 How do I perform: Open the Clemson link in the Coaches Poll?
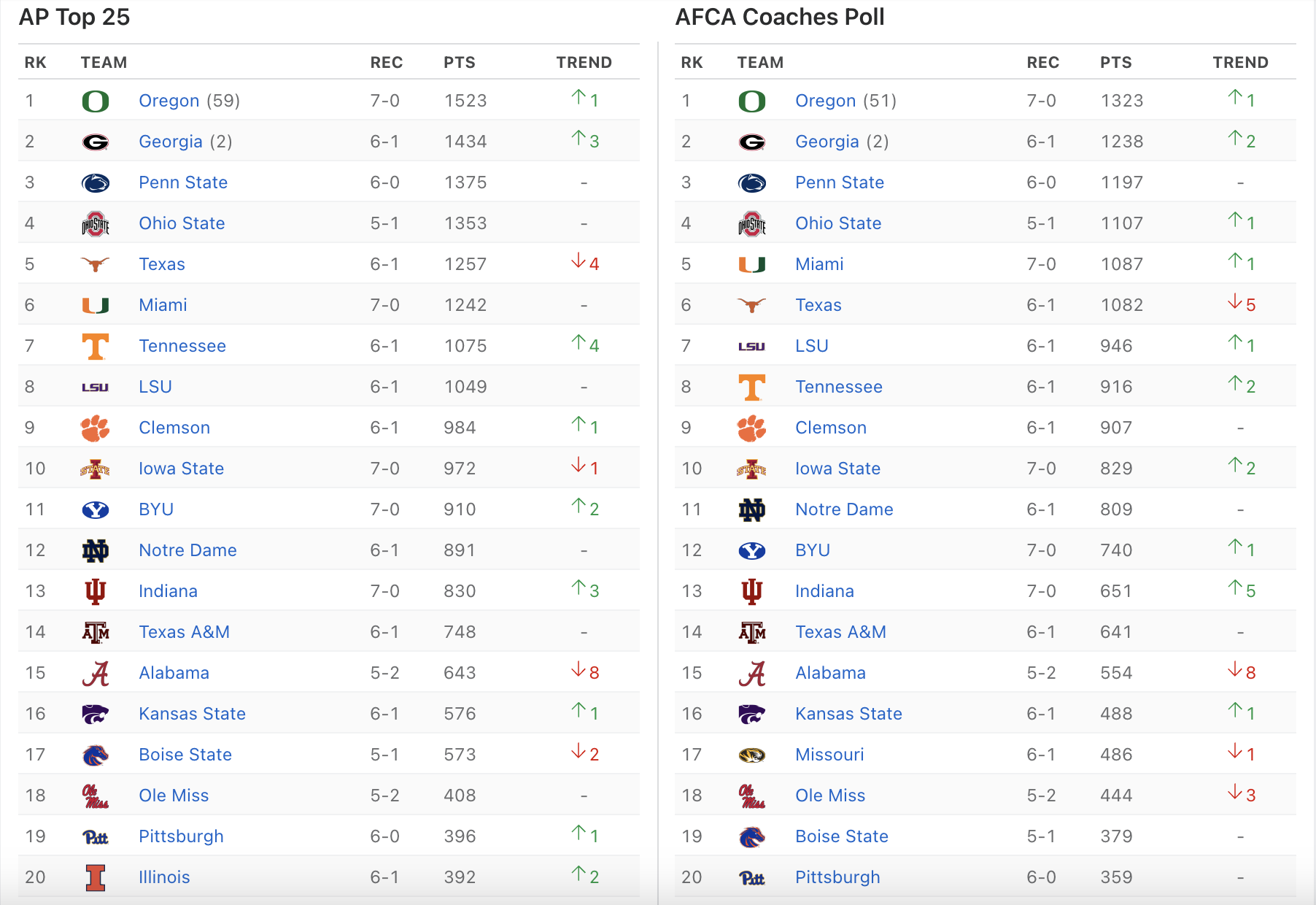point(831,428)
